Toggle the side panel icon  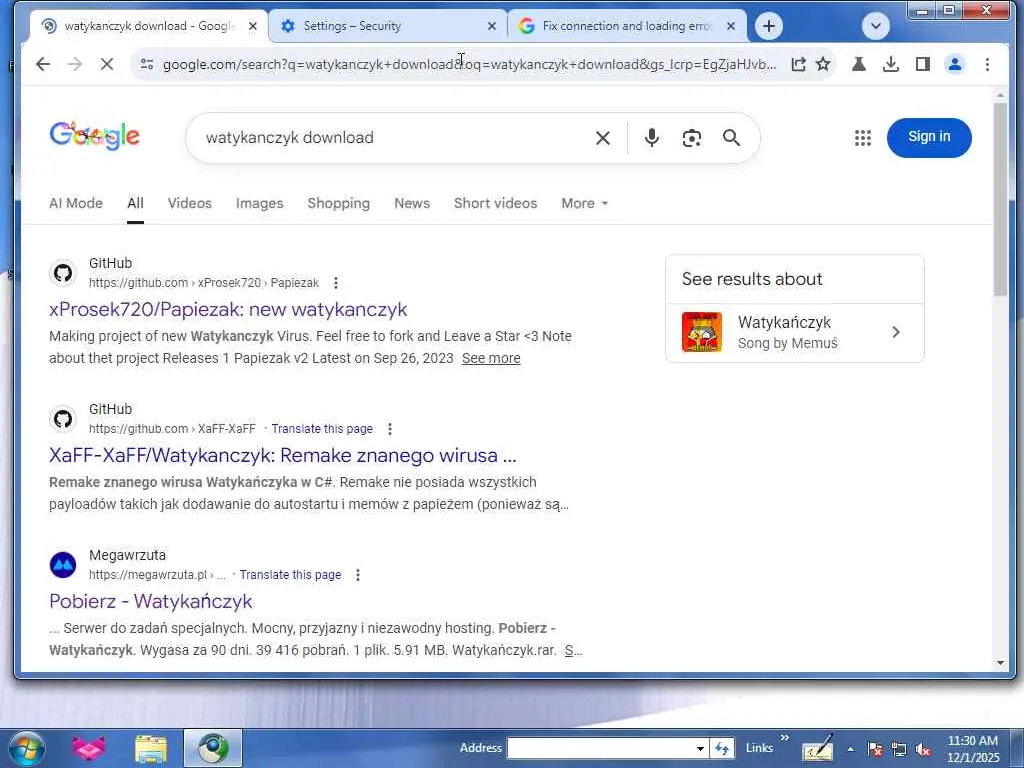tap(923, 64)
